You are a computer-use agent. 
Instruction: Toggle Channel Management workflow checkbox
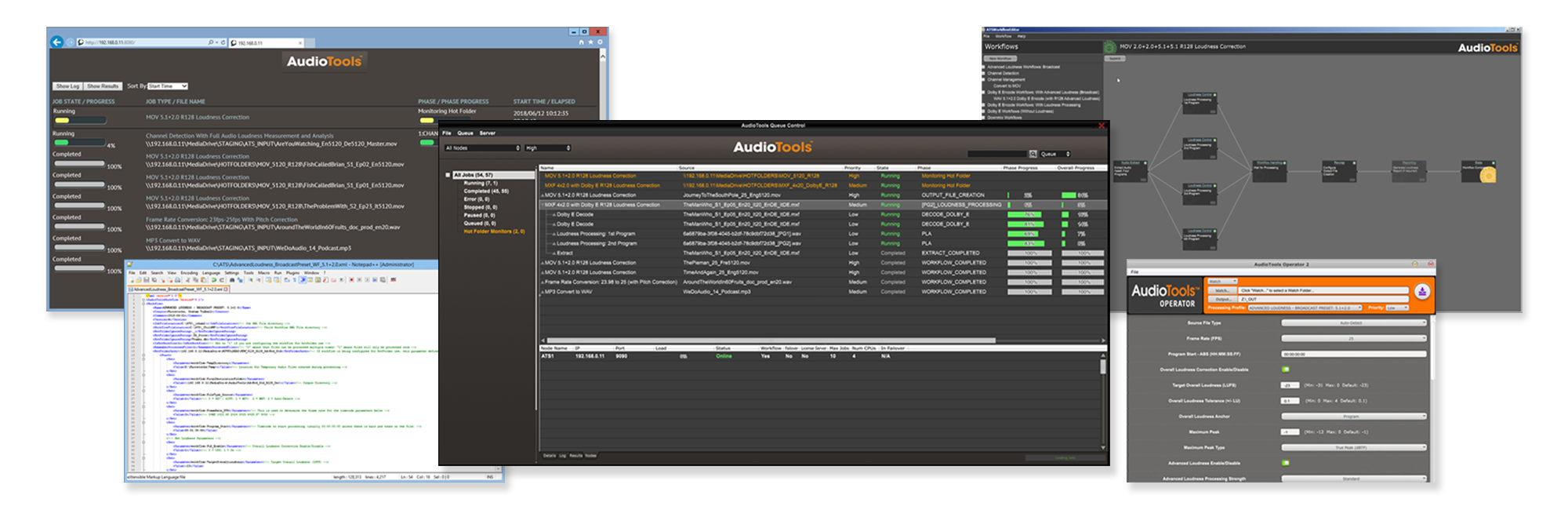(x=984, y=79)
